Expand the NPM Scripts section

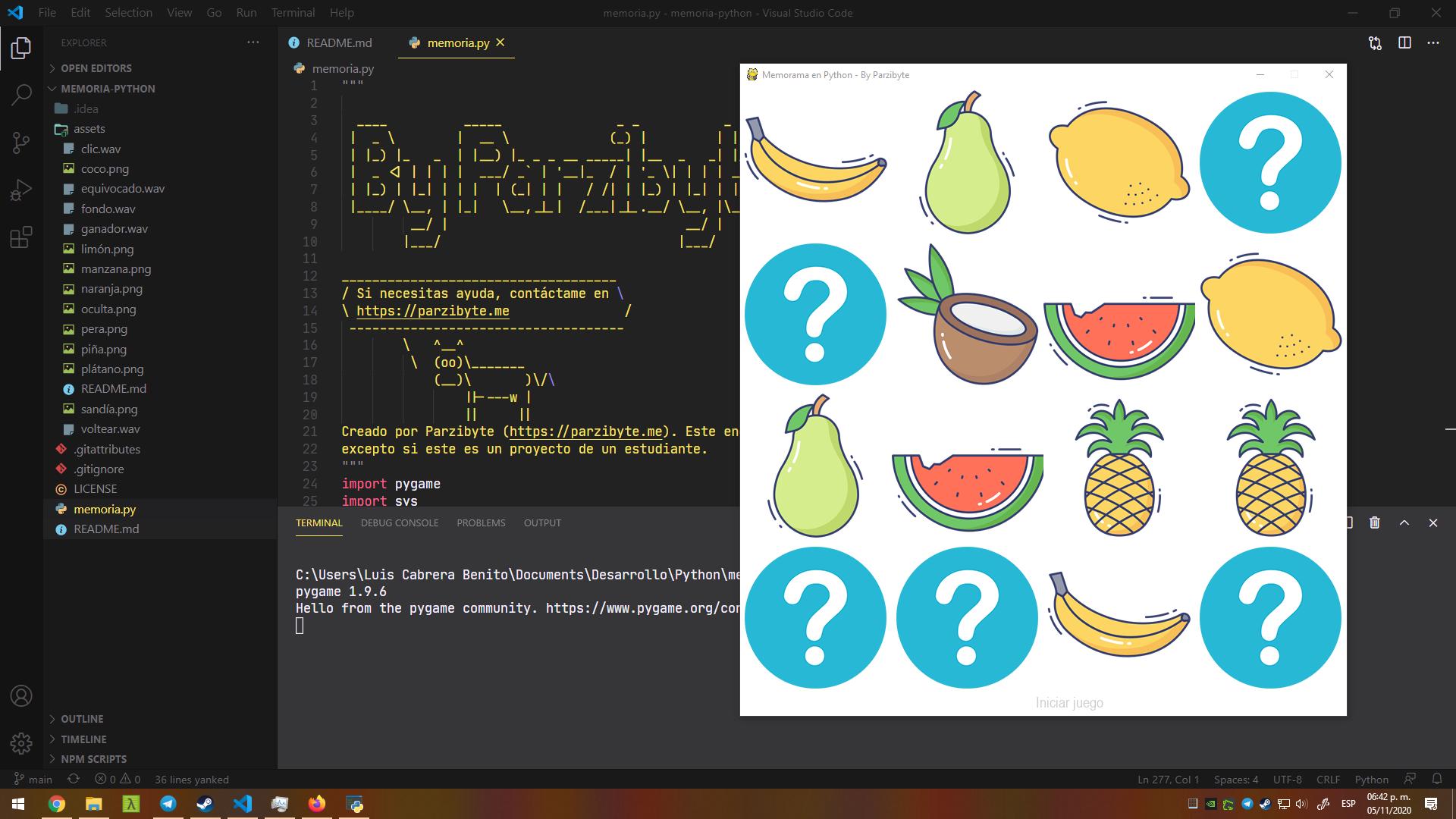tap(94, 759)
